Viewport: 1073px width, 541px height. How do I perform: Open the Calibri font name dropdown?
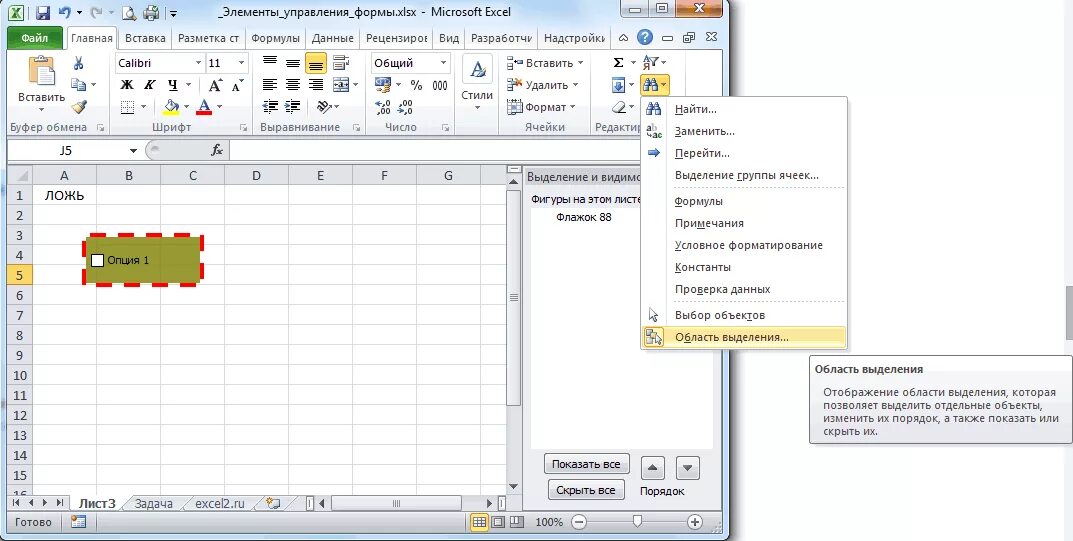(198, 63)
